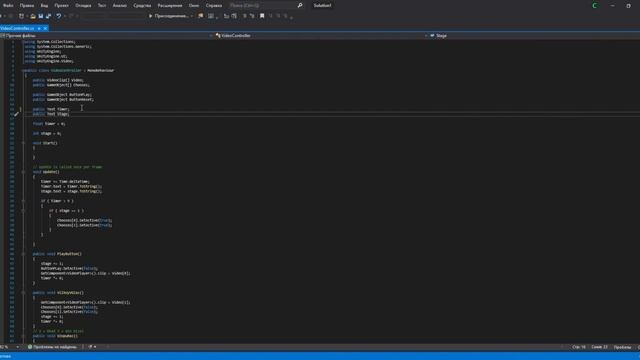Image resolution: width=640 pixels, height=360 pixels.
Task: Click the no issues found status indicator
Action: pyautogui.click(x=52, y=347)
